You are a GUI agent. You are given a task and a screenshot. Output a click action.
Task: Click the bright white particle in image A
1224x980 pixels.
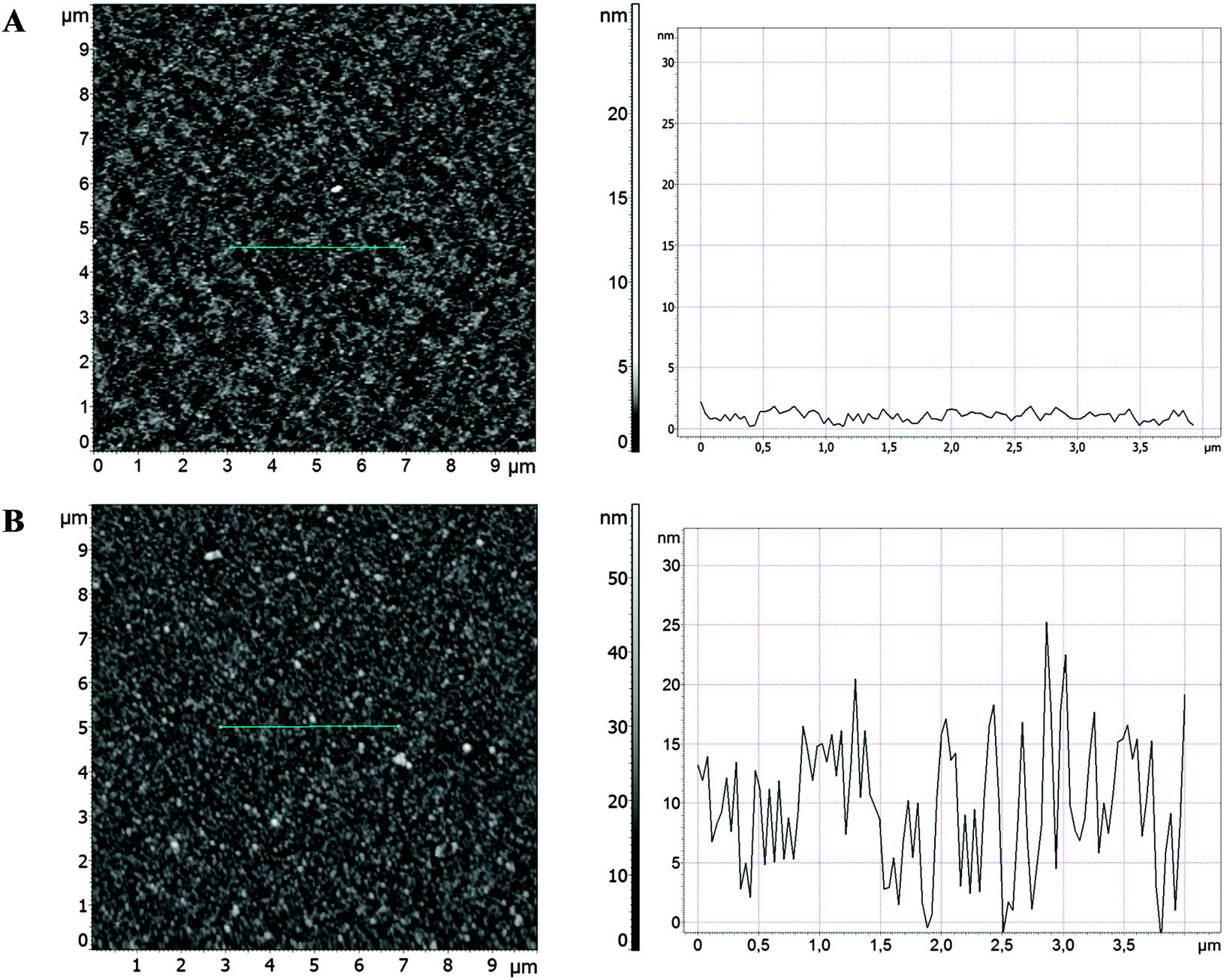click(x=336, y=190)
